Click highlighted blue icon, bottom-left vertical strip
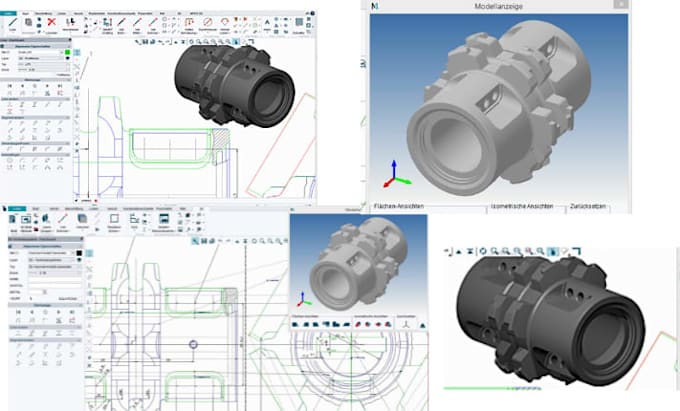The width and height of the screenshot is (680, 411). [x=89, y=253]
